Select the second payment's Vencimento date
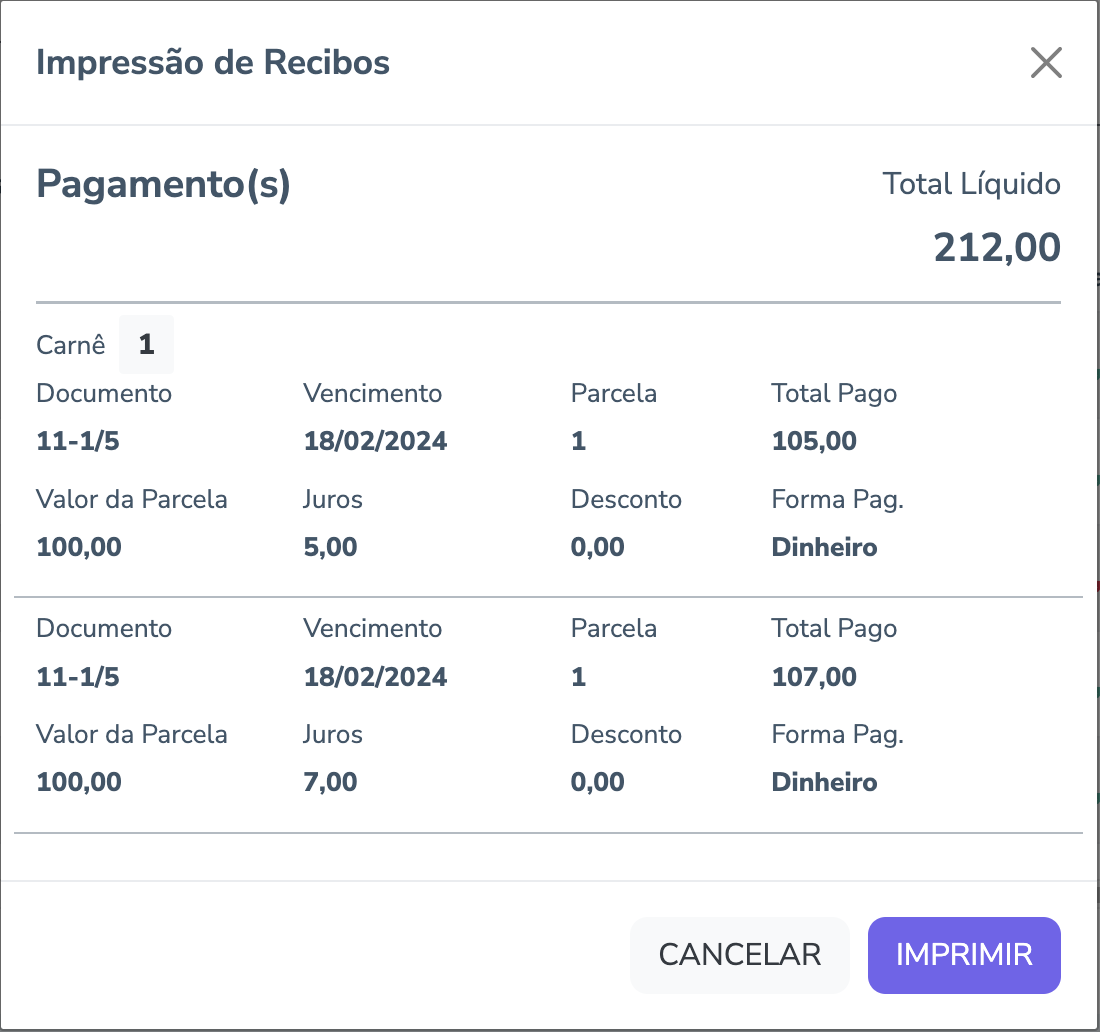Screen dimensions: 1100x1032 [x=375, y=677]
